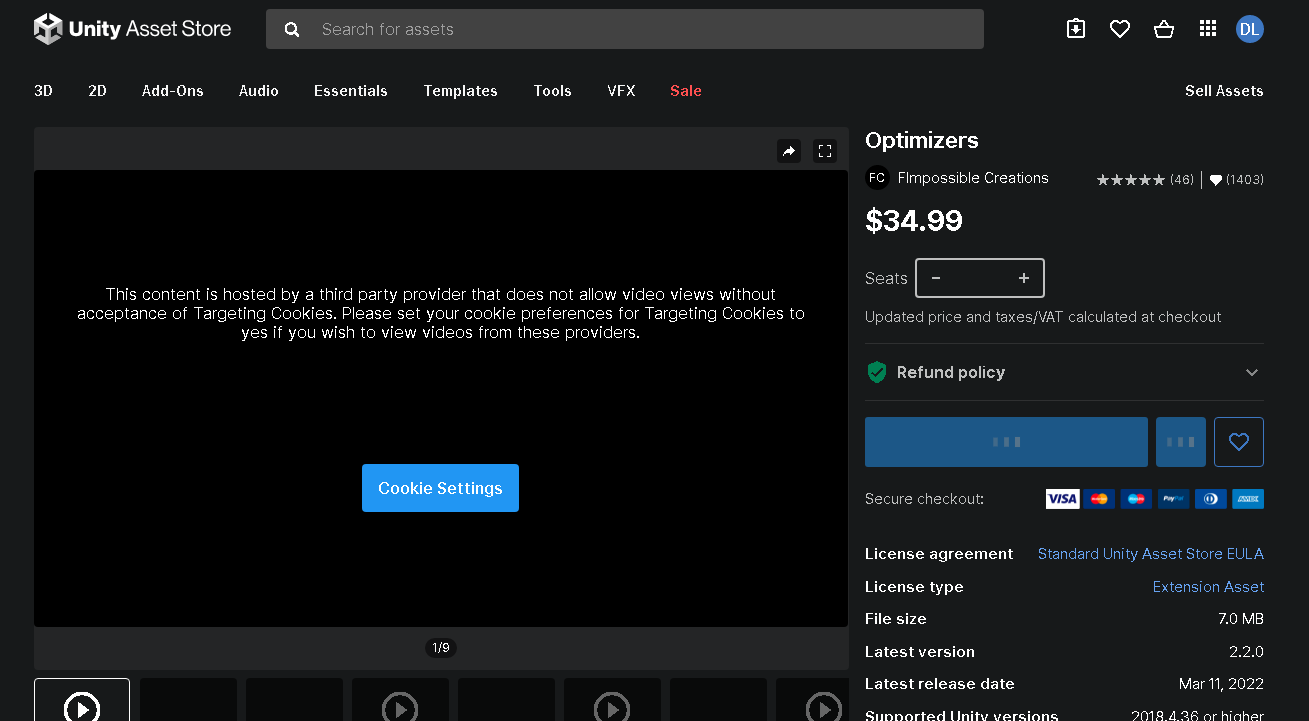Add asset to wishlist with heart button

click(1239, 442)
